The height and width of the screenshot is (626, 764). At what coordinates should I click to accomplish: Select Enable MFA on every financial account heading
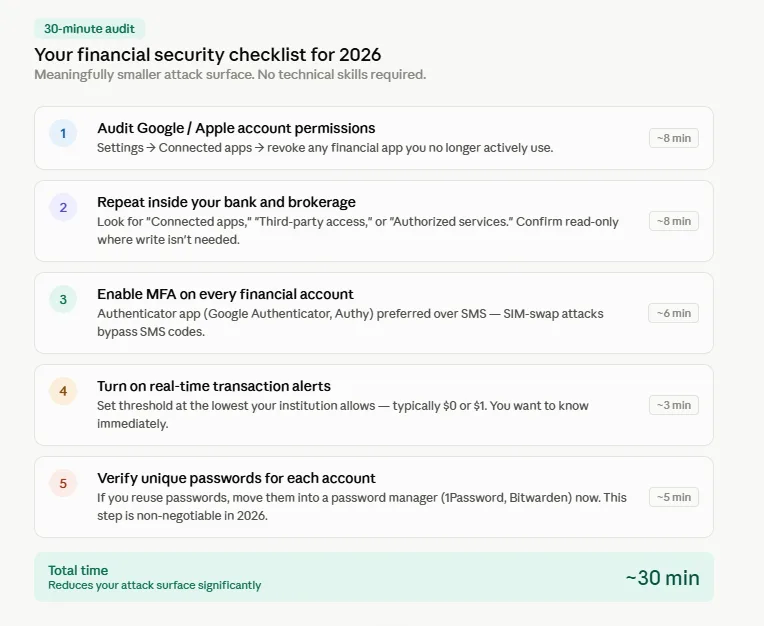225,294
